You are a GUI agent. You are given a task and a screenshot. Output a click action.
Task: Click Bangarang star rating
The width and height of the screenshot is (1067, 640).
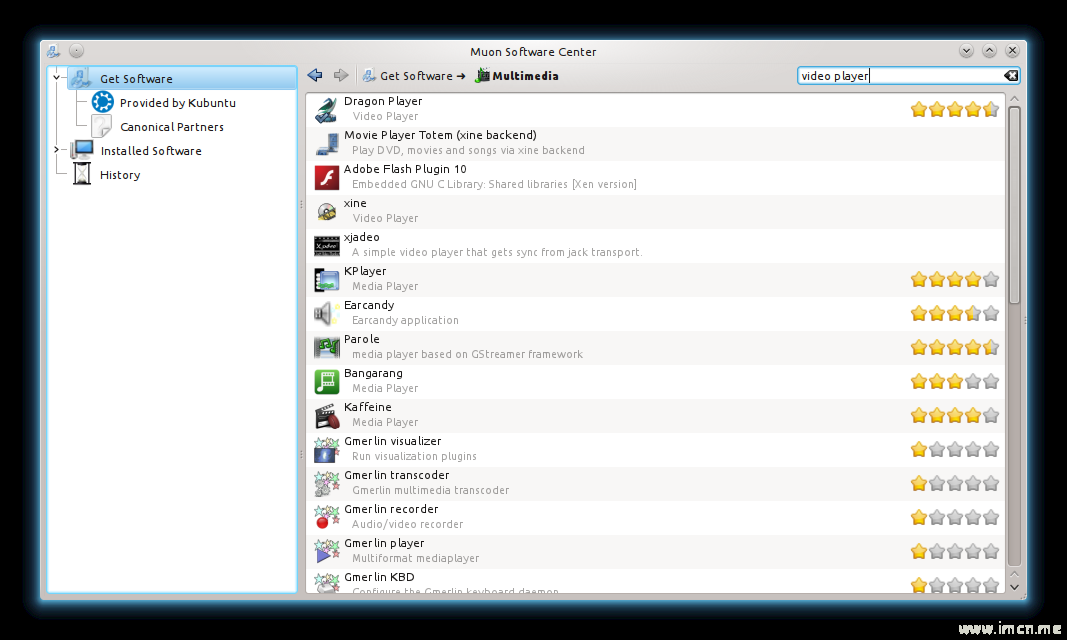click(955, 382)
